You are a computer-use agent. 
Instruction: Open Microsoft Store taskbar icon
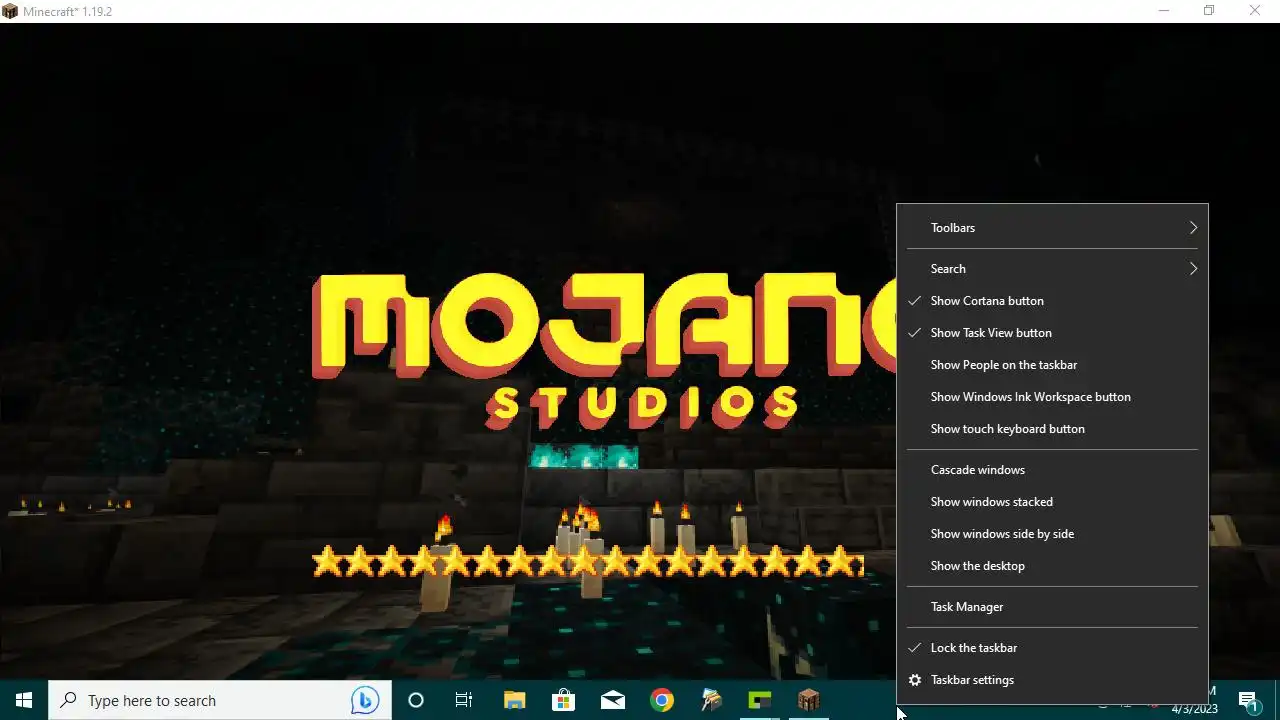point(564,700)
